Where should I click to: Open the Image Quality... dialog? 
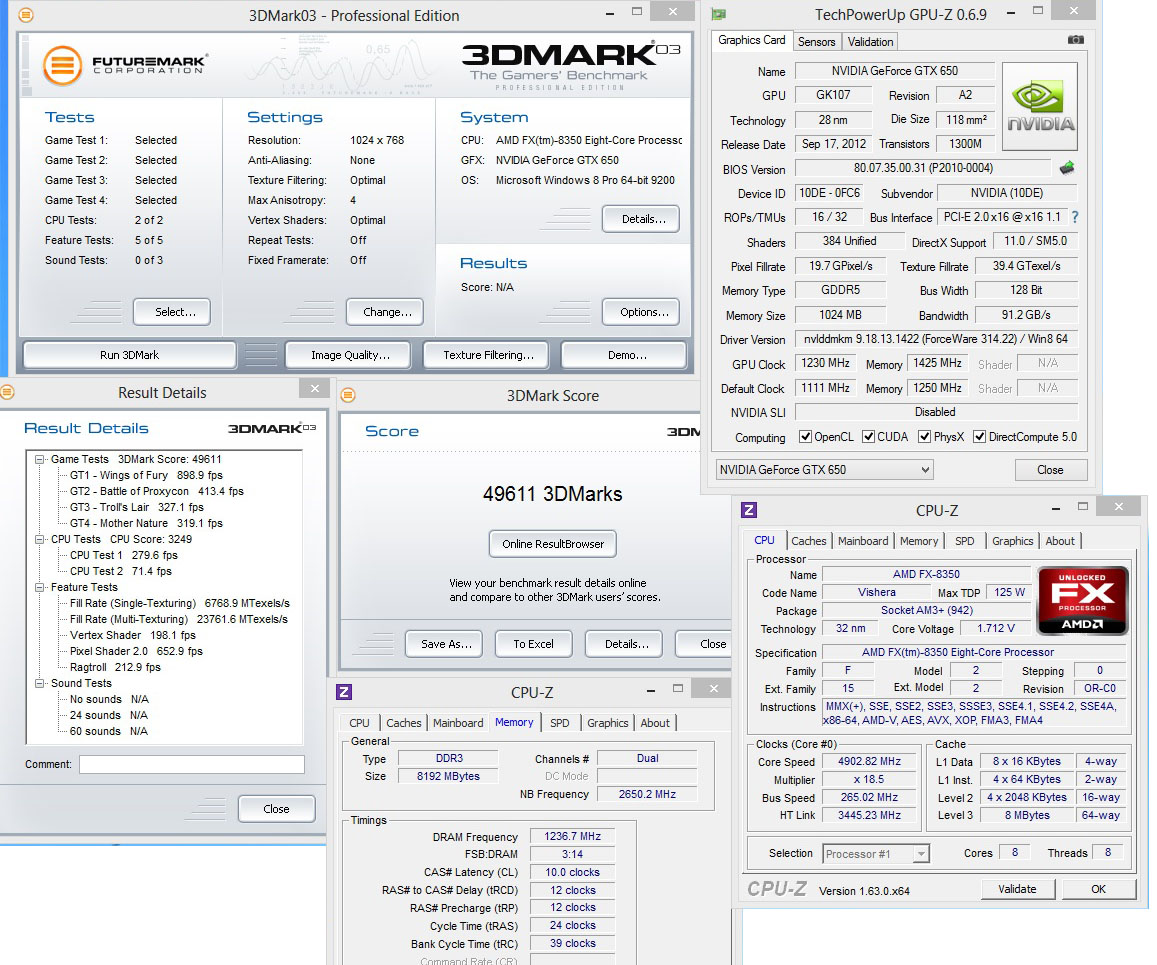coord(350,355)
